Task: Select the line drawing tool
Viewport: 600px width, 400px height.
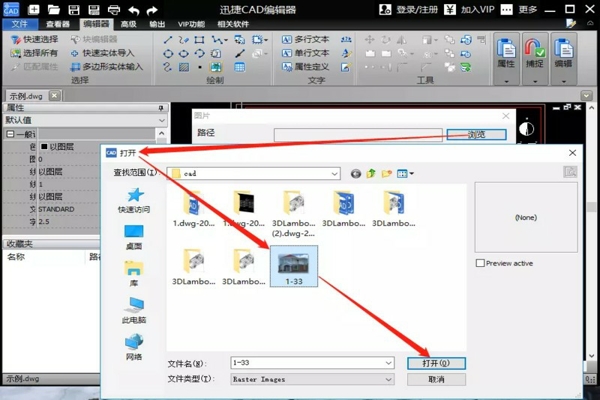Action: click(168, 40)
